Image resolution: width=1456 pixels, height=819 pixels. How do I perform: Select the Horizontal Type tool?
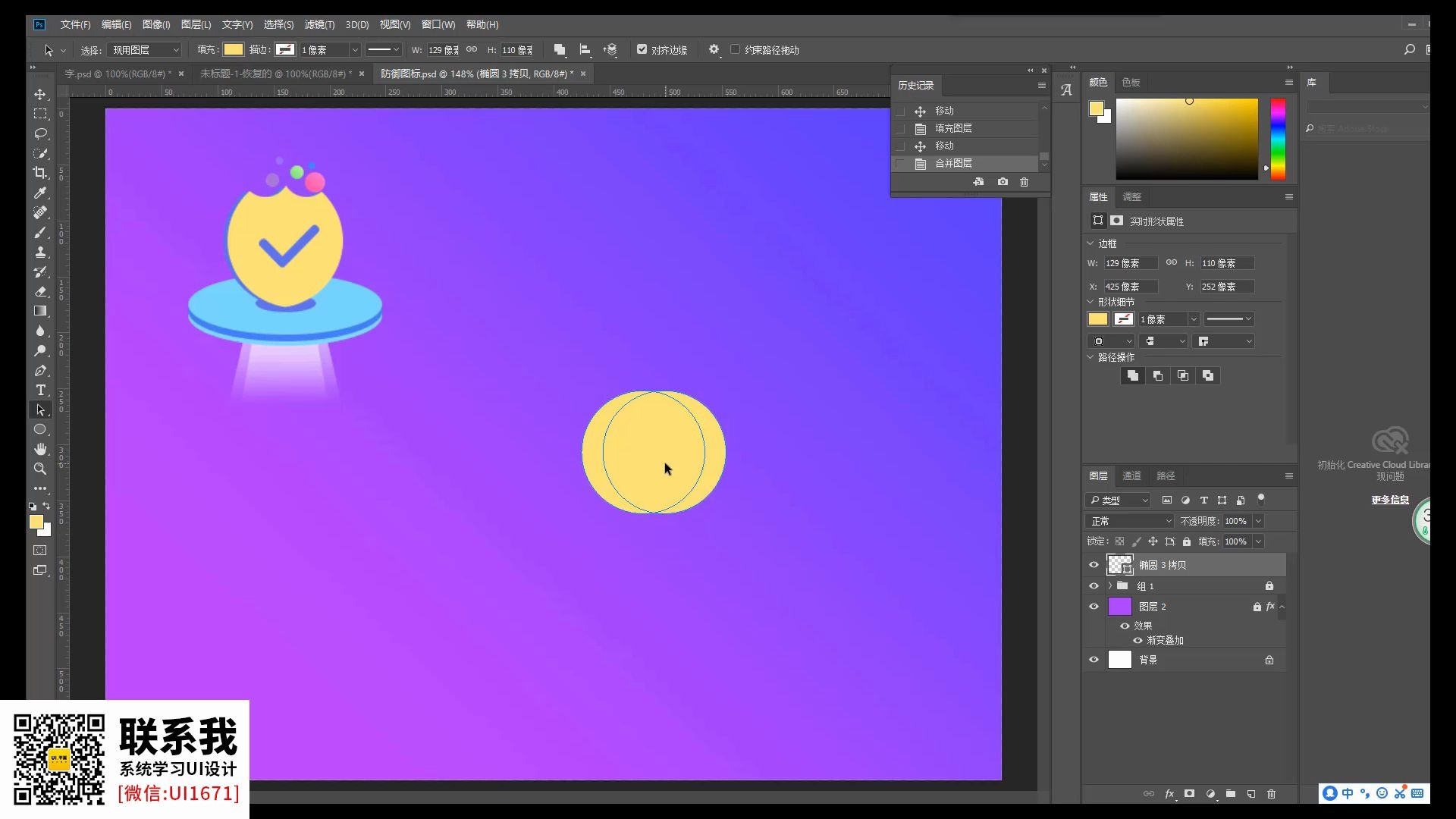(40, 390)
